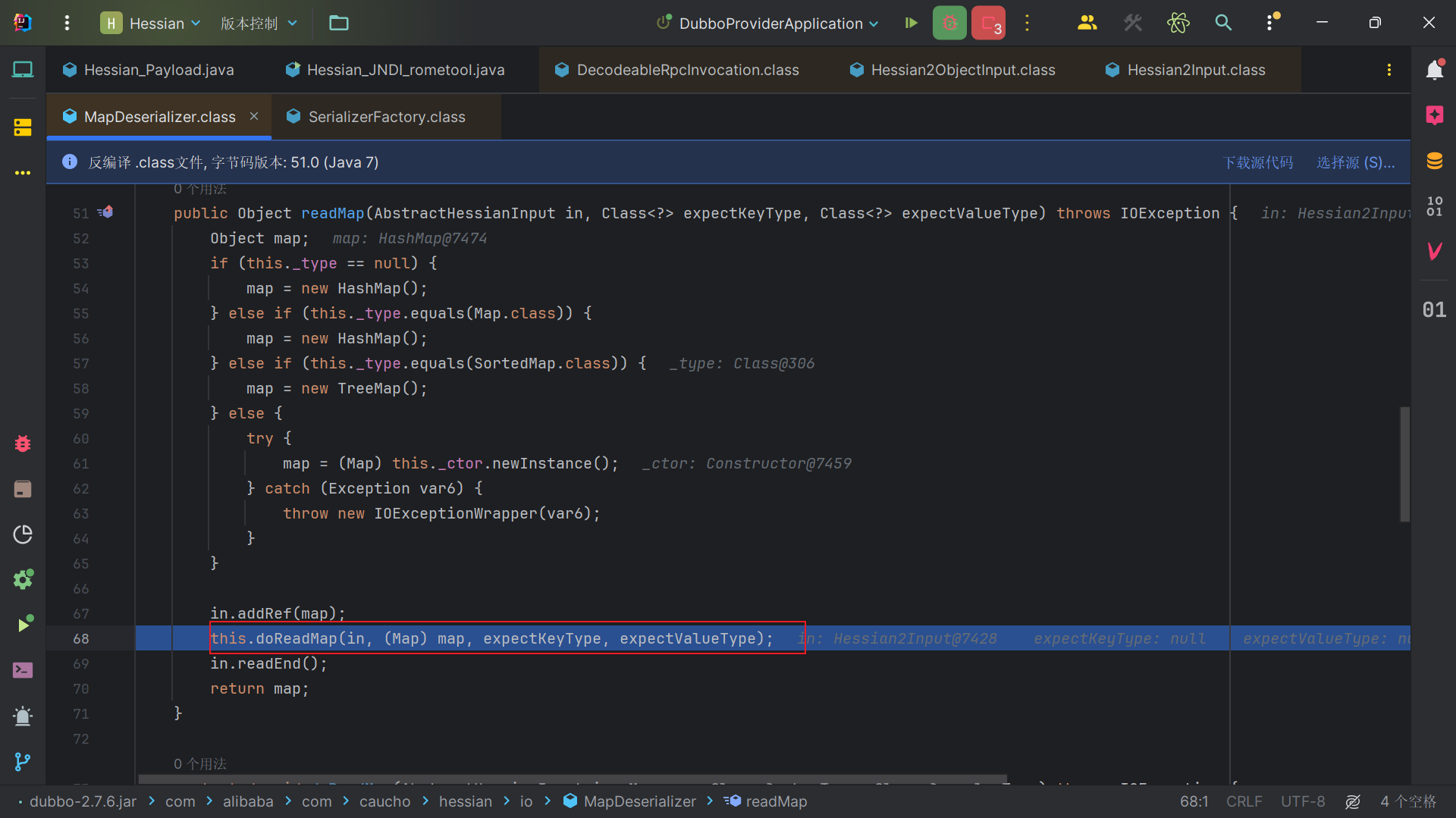Screen dimensions: 1456x818
Task: Click the 选择源 (S)... link
Action: coord(1355,162)
